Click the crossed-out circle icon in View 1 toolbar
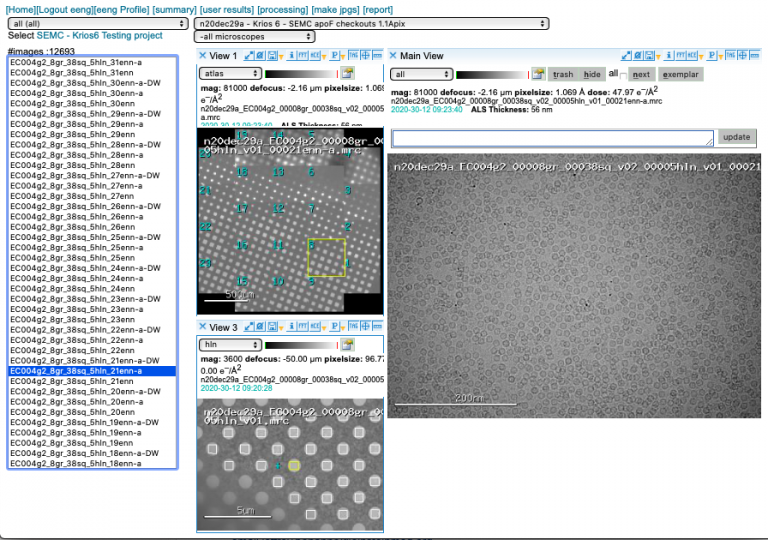 click(x=260, y=55)
